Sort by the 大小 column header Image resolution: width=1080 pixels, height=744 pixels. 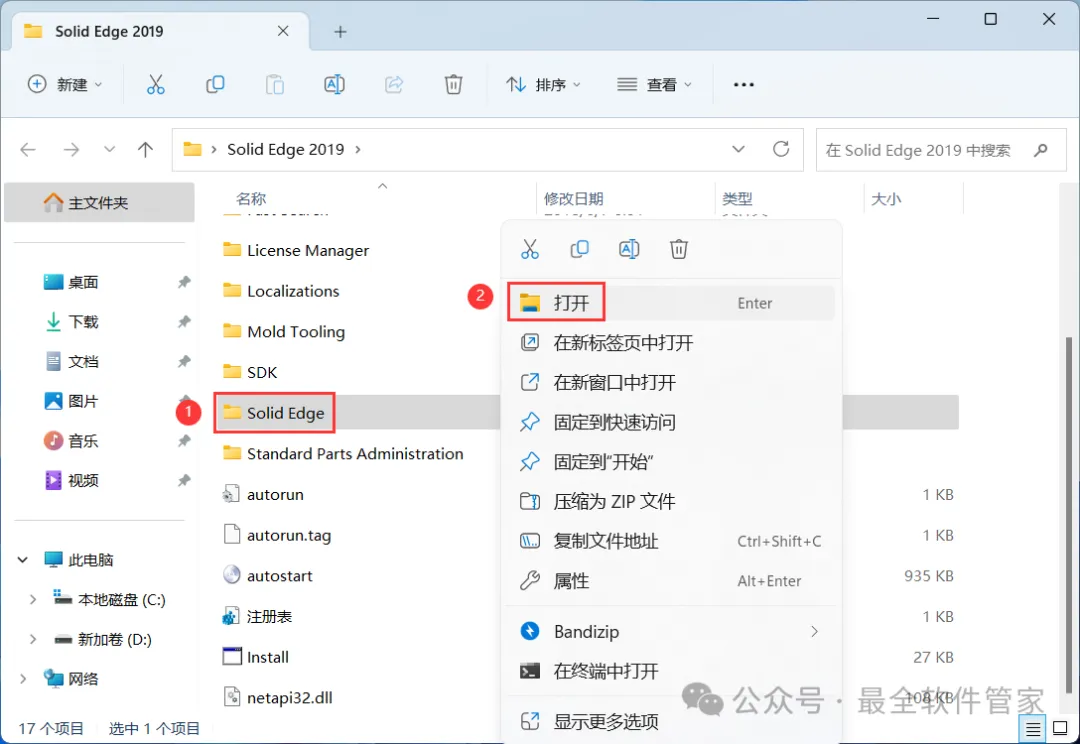click(886, 199)
